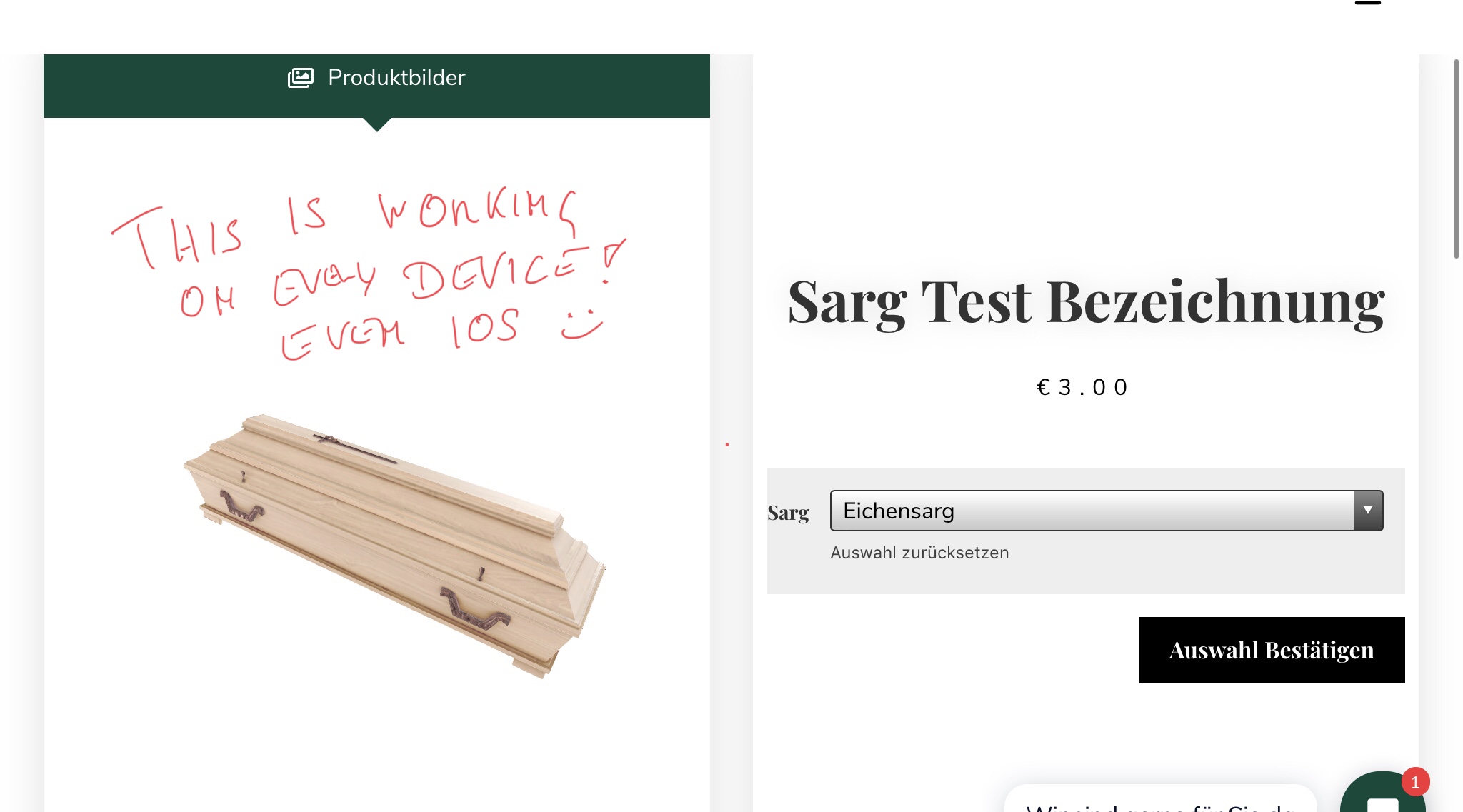Open the Eichensarg selection box
The width and height of the screenshot is (1463, 812).
tap(1106, 510)
